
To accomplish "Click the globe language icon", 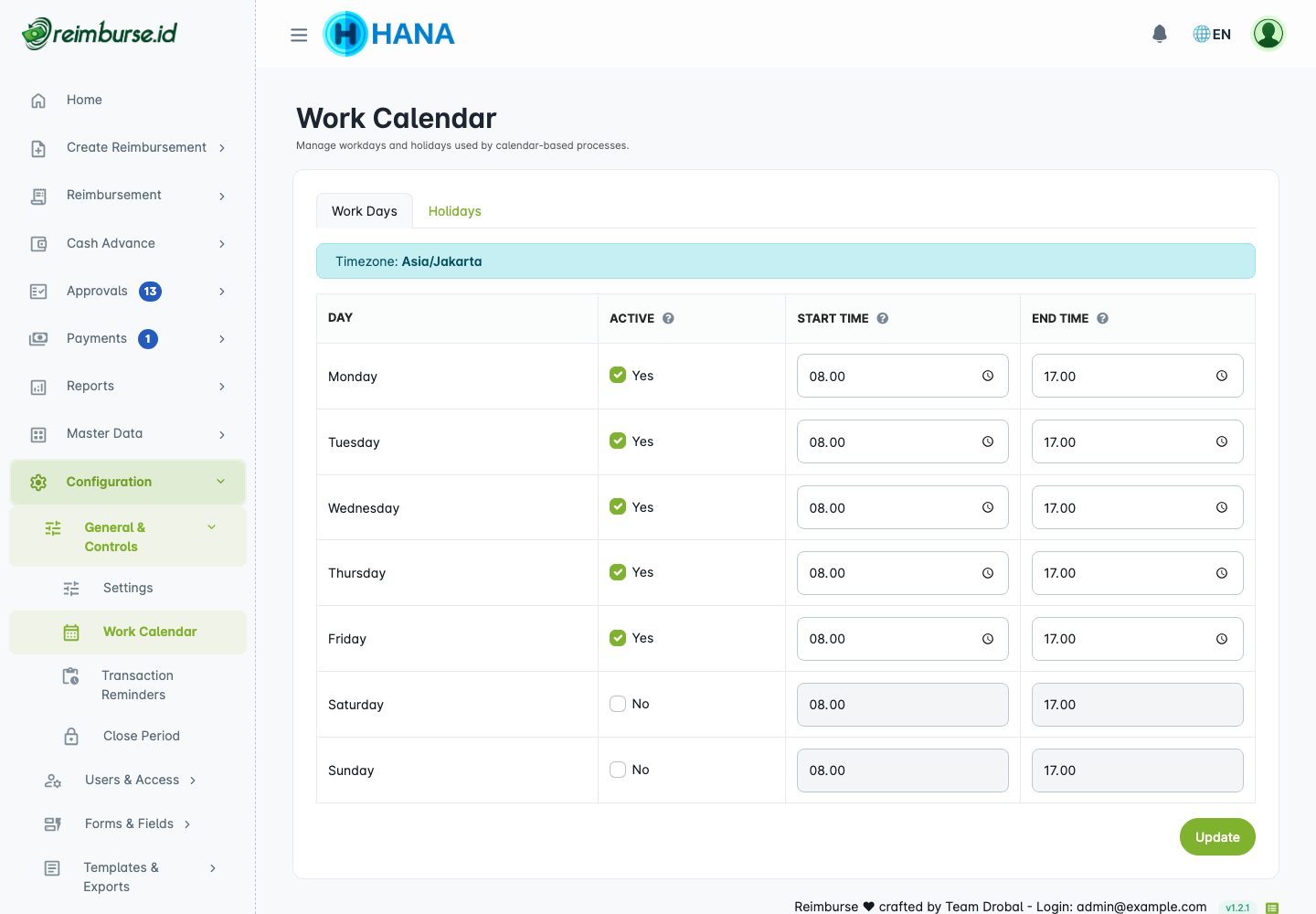I will [1202, 34].
